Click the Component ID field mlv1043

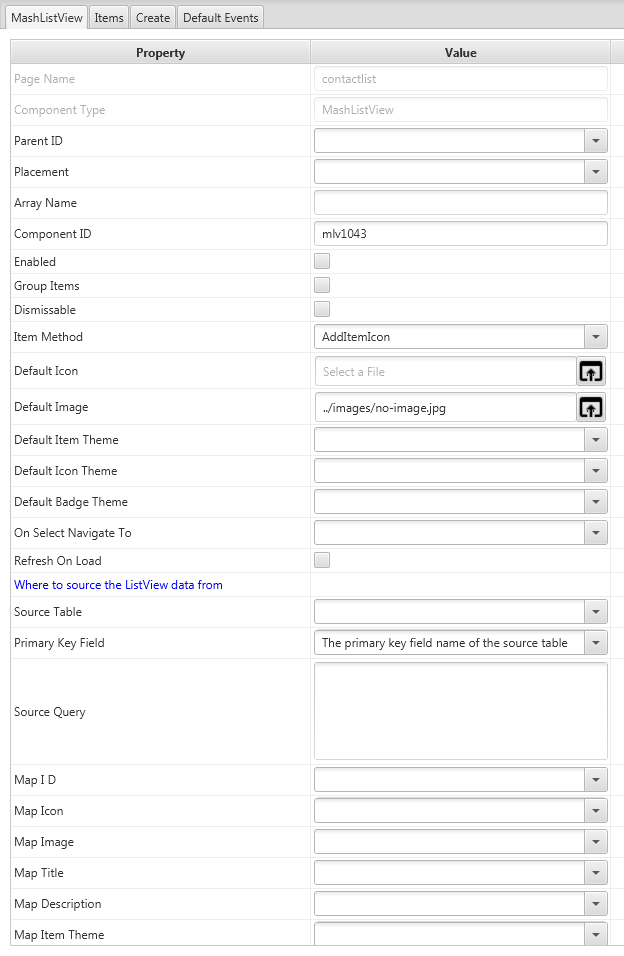coord(460,234)
